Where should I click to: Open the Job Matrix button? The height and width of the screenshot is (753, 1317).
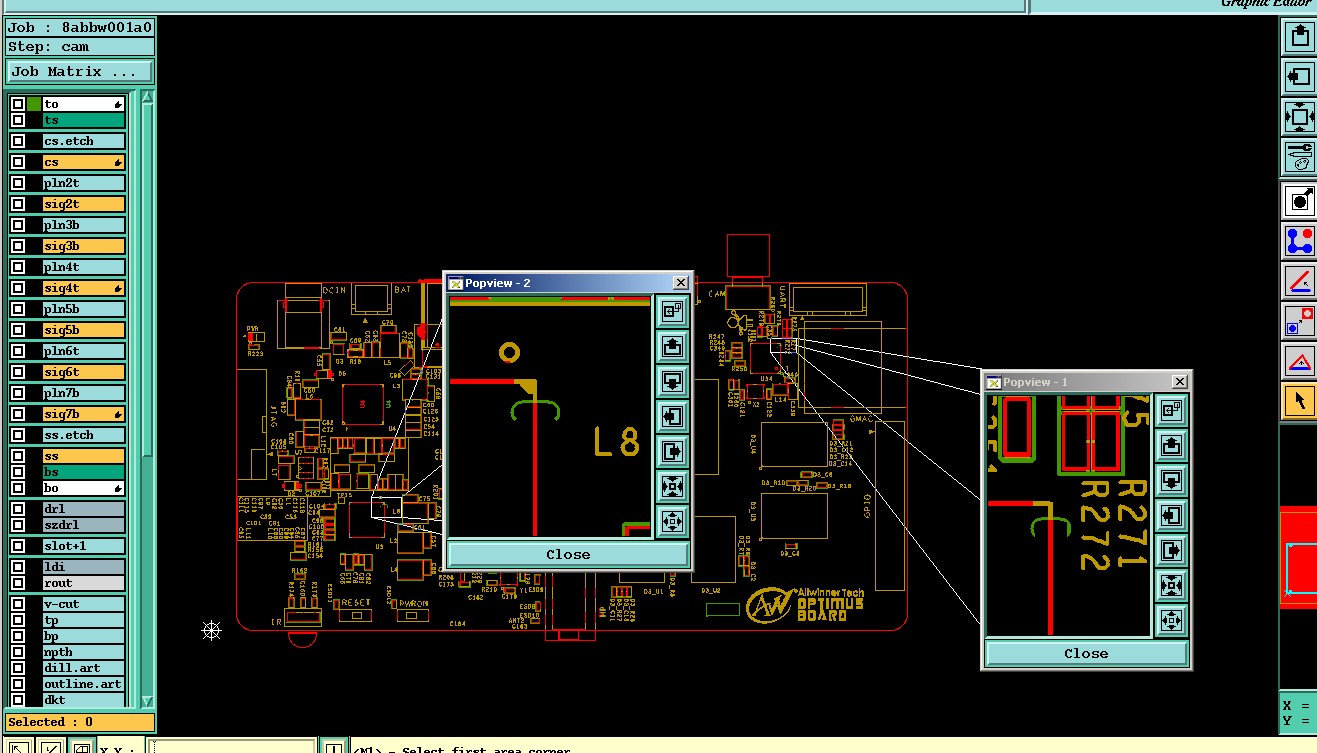tap(80, 71)
